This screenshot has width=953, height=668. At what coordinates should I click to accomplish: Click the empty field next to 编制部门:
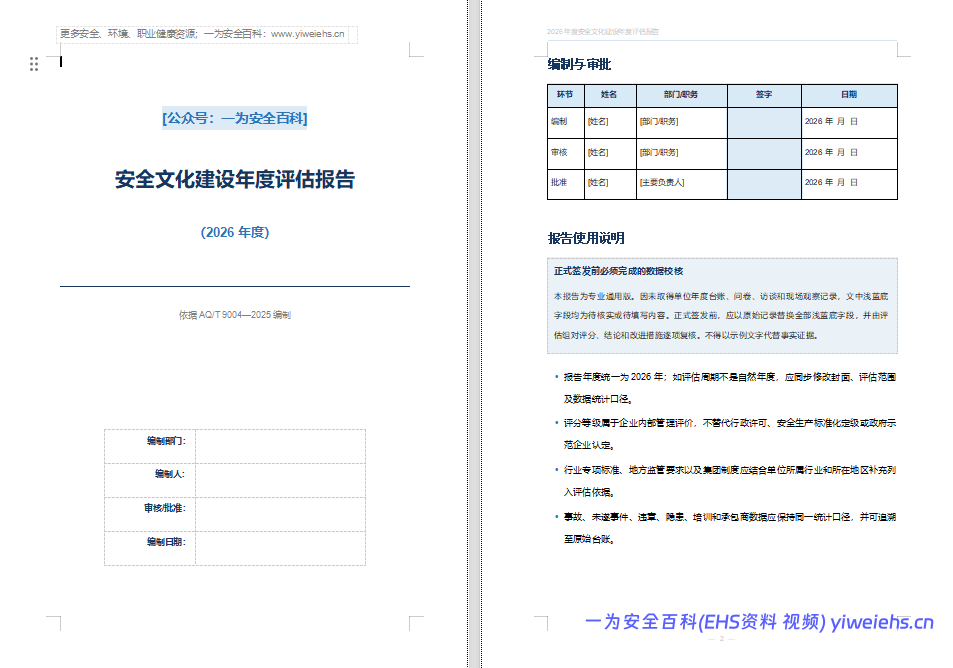pos(280,446)
